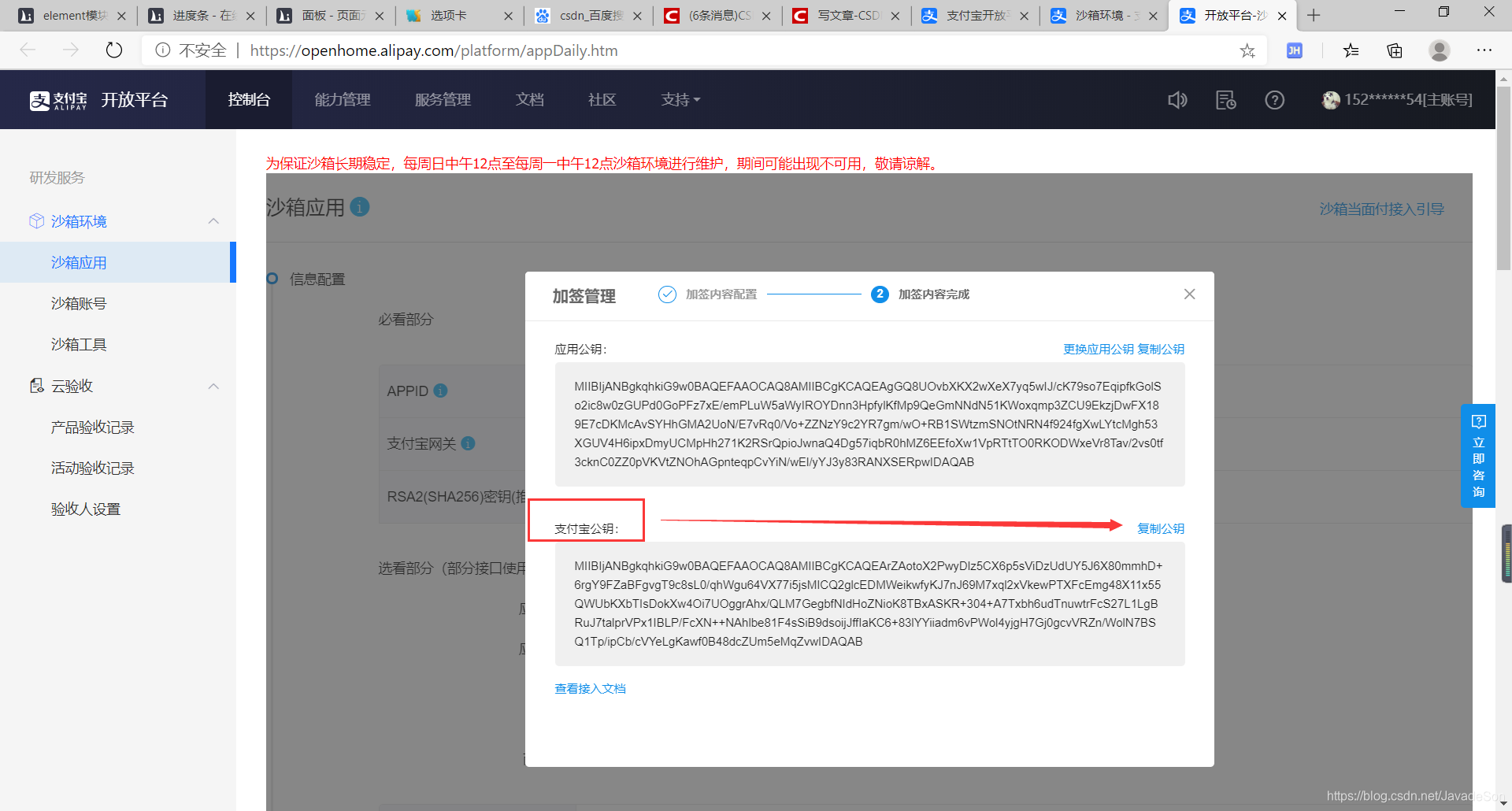Select 活动验收记录 in sidebar
1512x811 pixels.
[93, 468]
